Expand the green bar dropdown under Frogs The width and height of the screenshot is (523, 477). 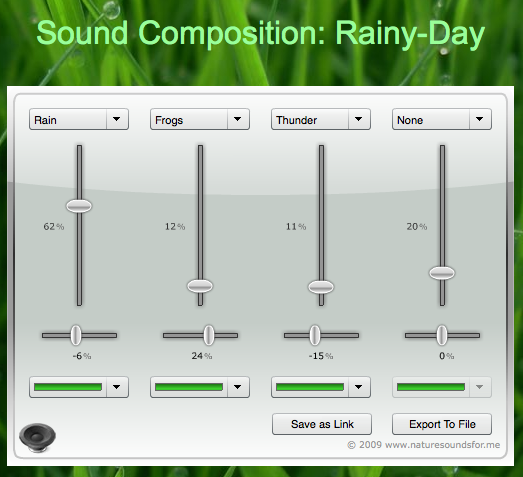(200, 387)
